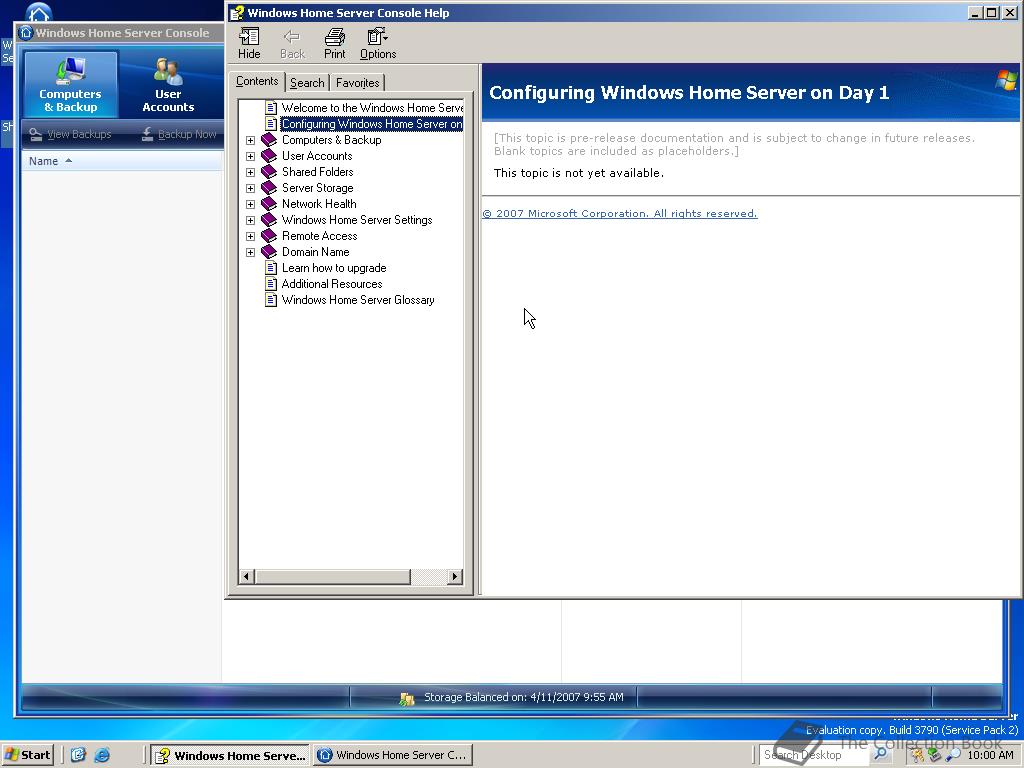The image size is (1024, 768).
Task: Click the network system tray icon
Action: (935, 756)
